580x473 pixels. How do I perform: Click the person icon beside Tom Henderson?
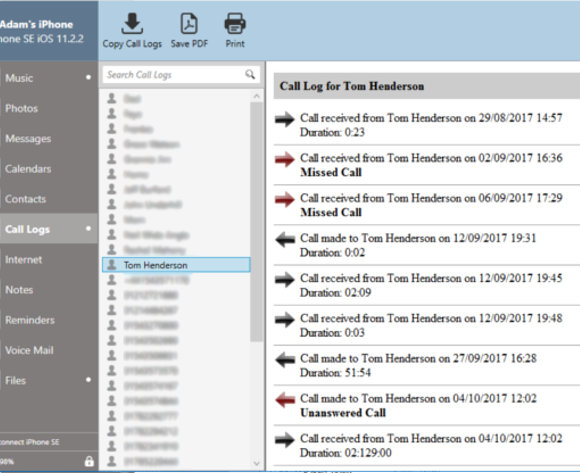pyautogui.click(x=111, y=264)
